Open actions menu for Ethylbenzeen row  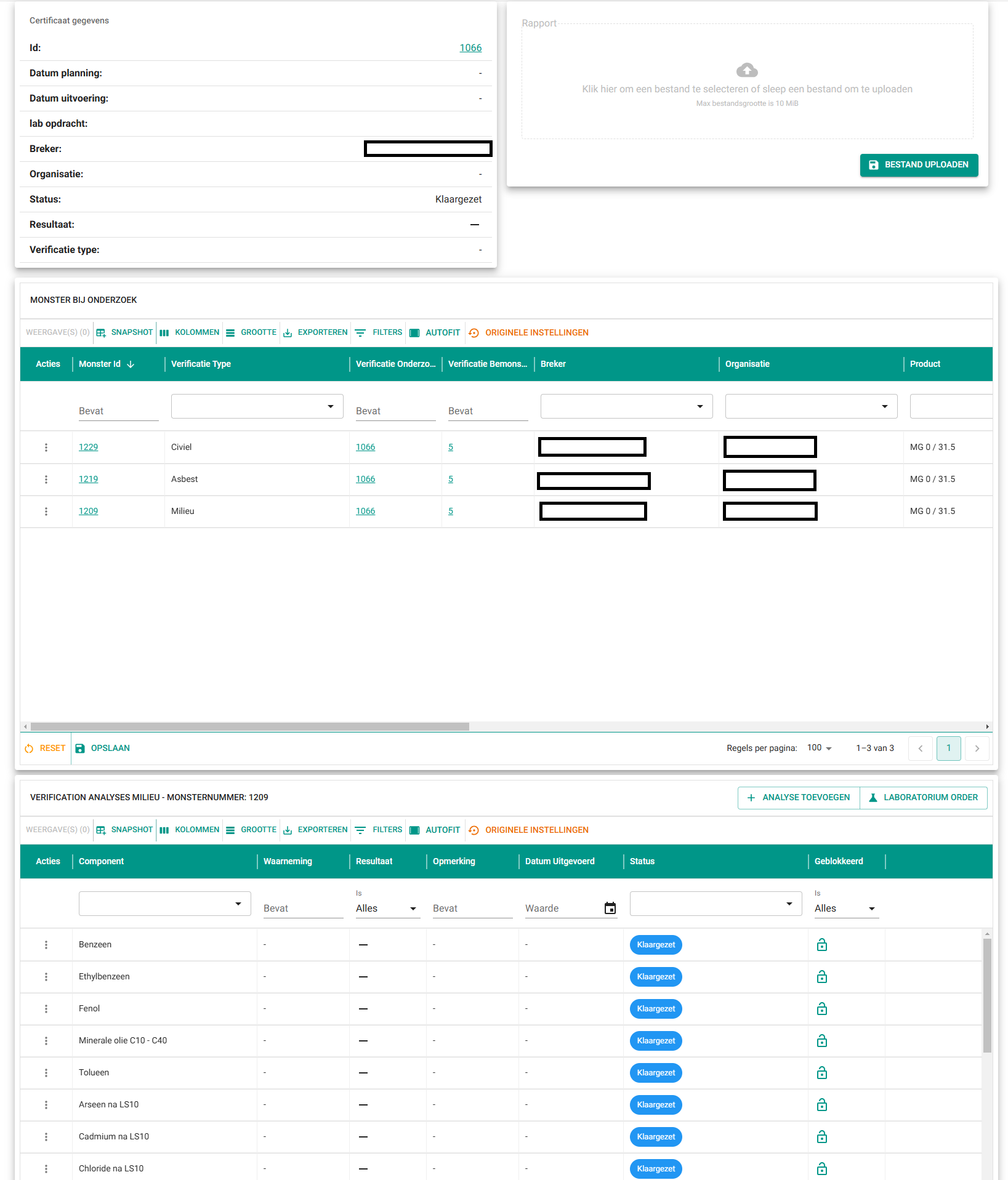(46, 977)
